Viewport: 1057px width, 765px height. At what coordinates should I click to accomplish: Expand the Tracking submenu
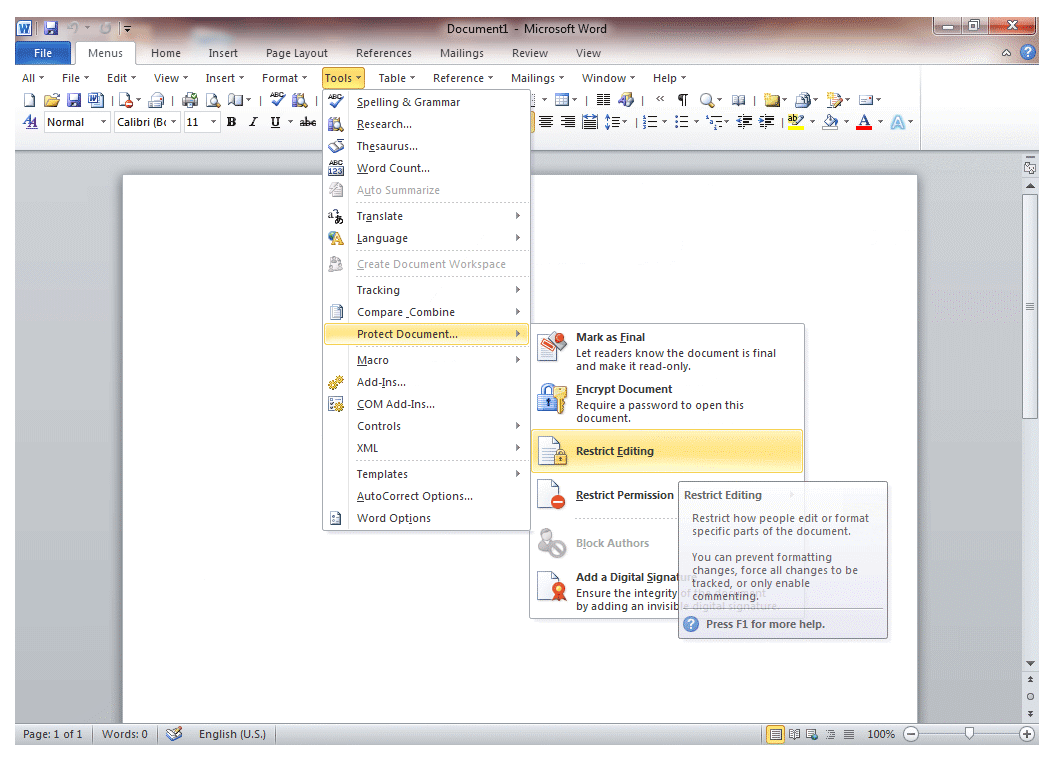click(x=426, y=290)
